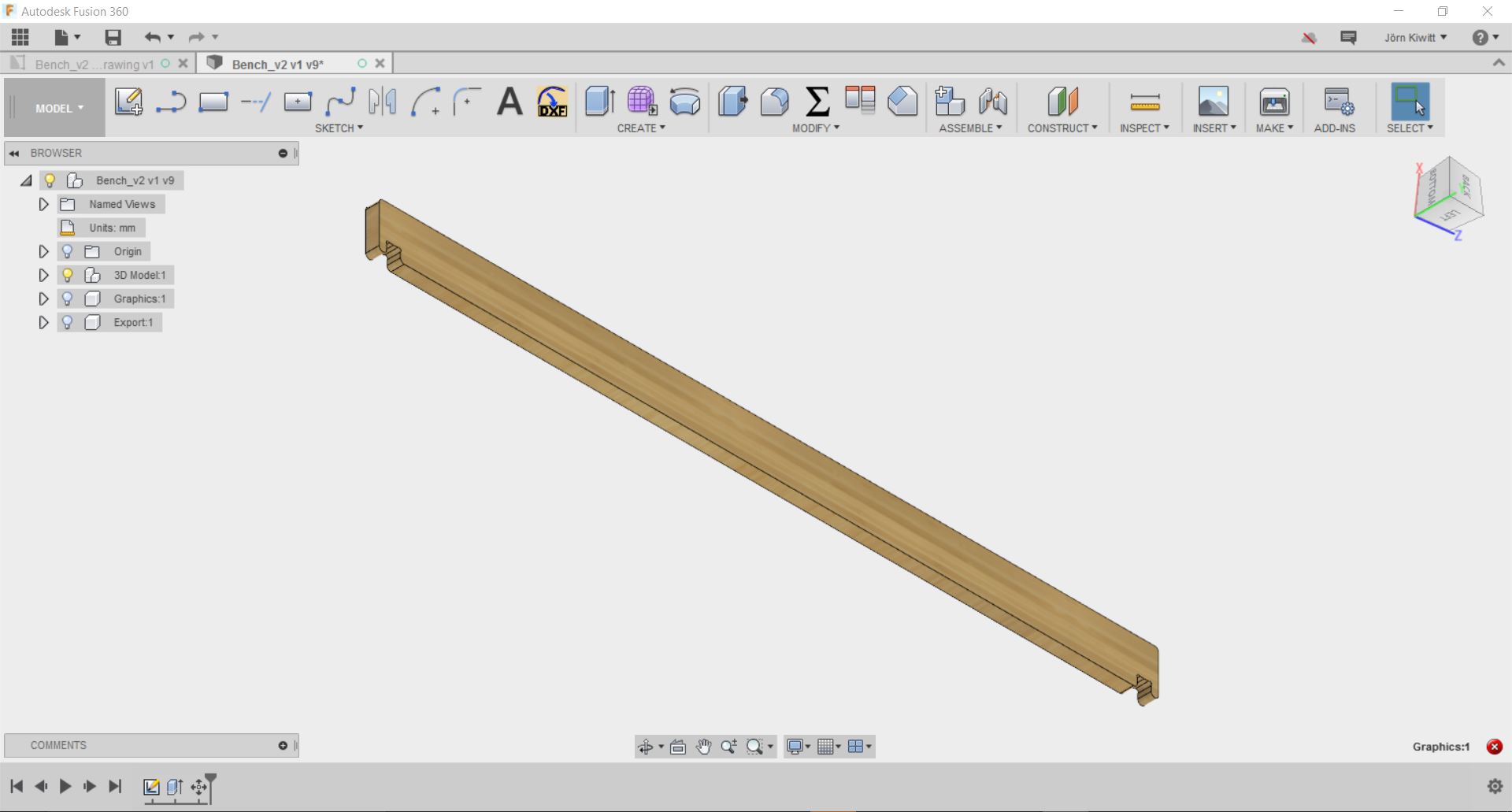The height and width of the screenshot is (812, 1512).
Task: Expand the Named Views folder
Action: click(x=43, y=204)
